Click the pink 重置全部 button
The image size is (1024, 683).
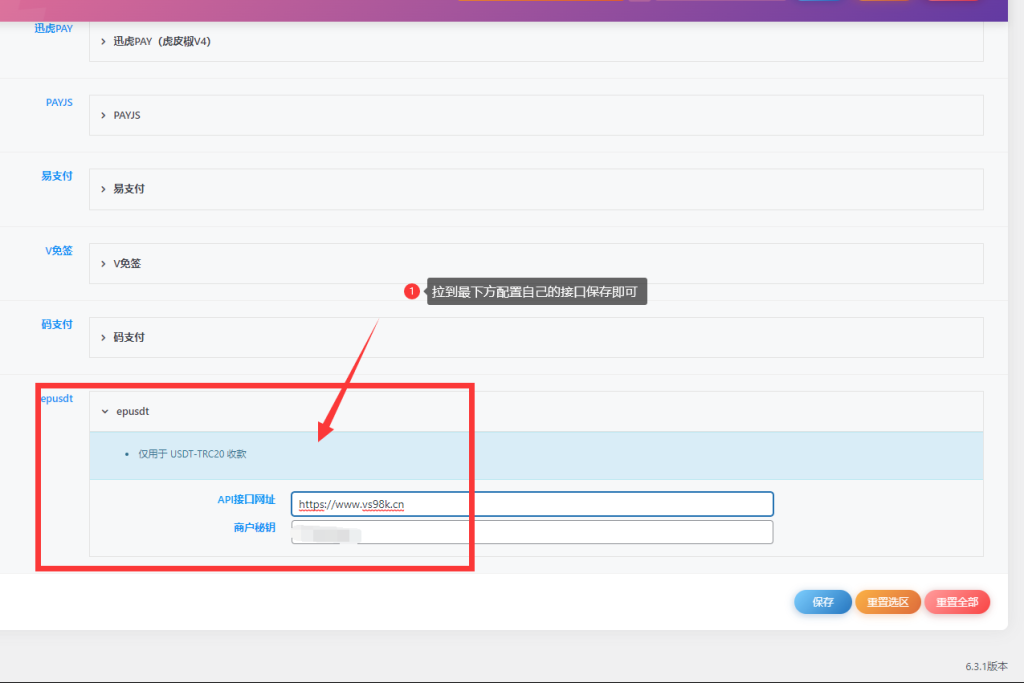pyautogui.click(x=957, y=602)
